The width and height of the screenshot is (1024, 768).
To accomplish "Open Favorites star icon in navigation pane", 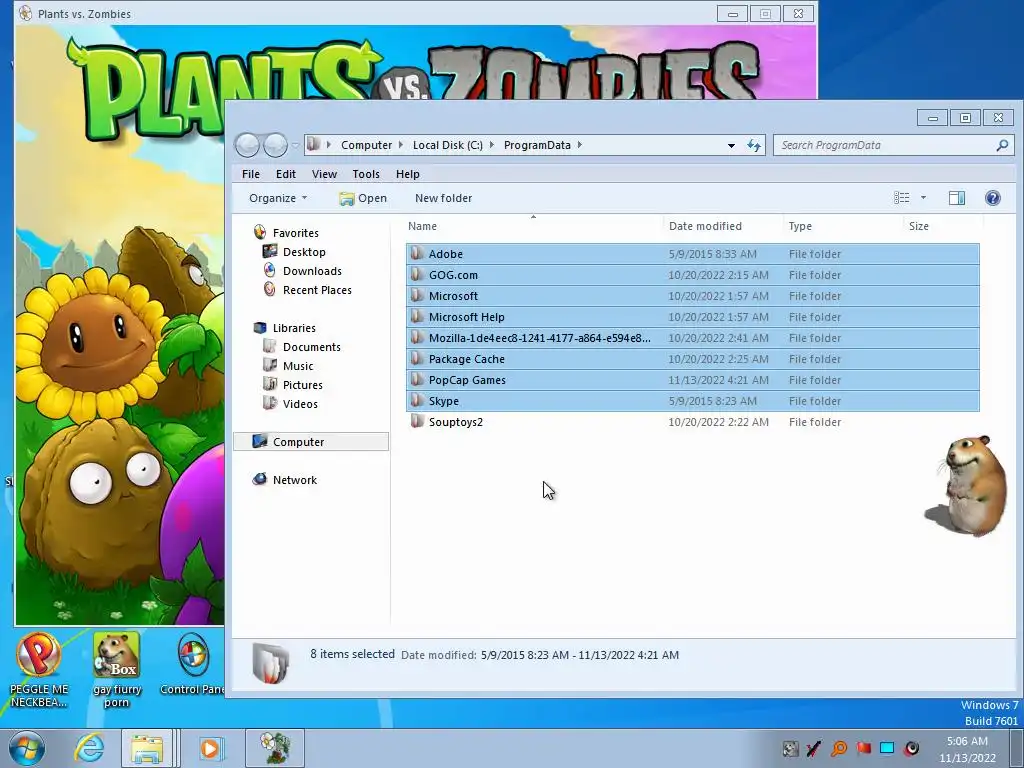I will tap(260, 232).
